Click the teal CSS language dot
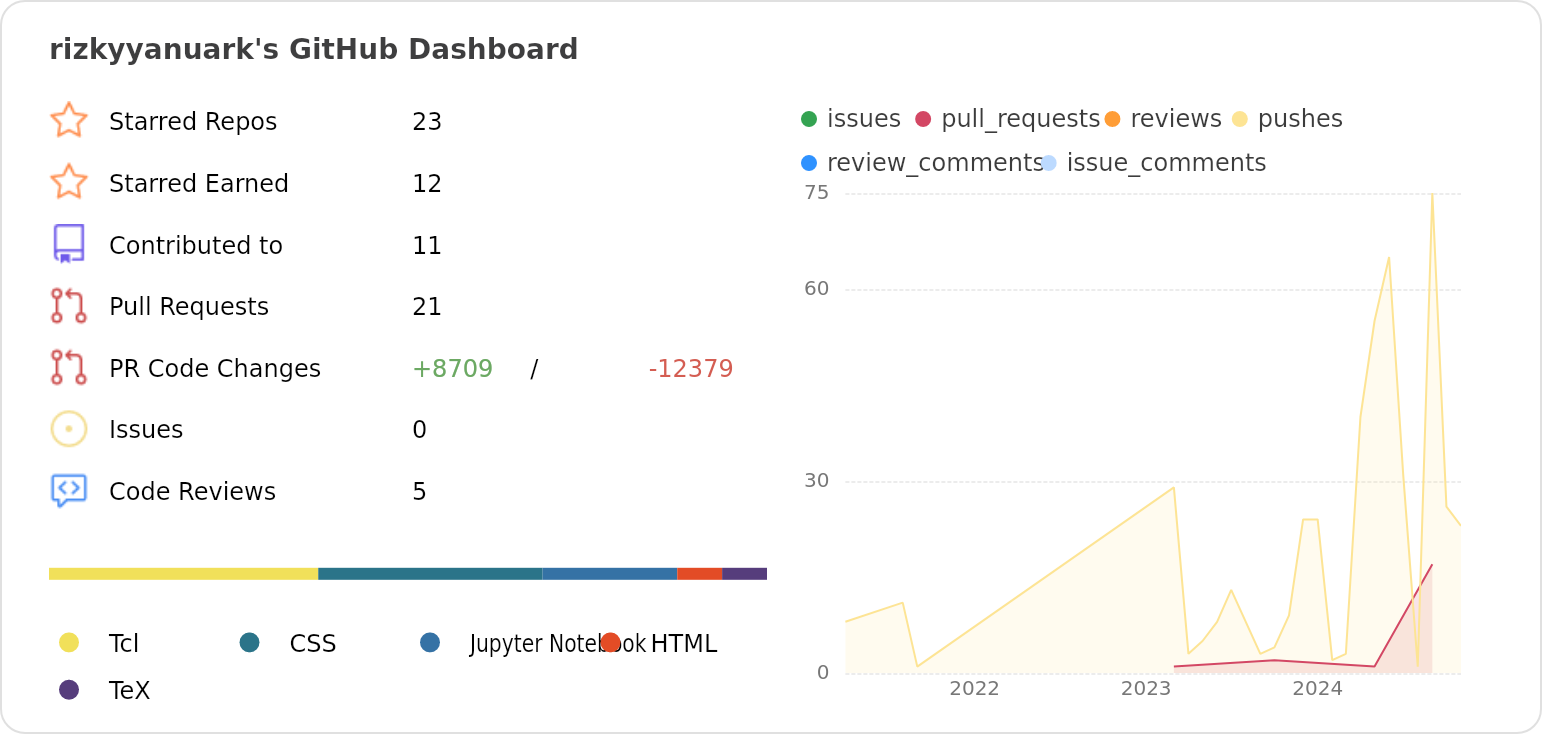The width and height of the screenshot is (1542, 734). tap(250, 642)
